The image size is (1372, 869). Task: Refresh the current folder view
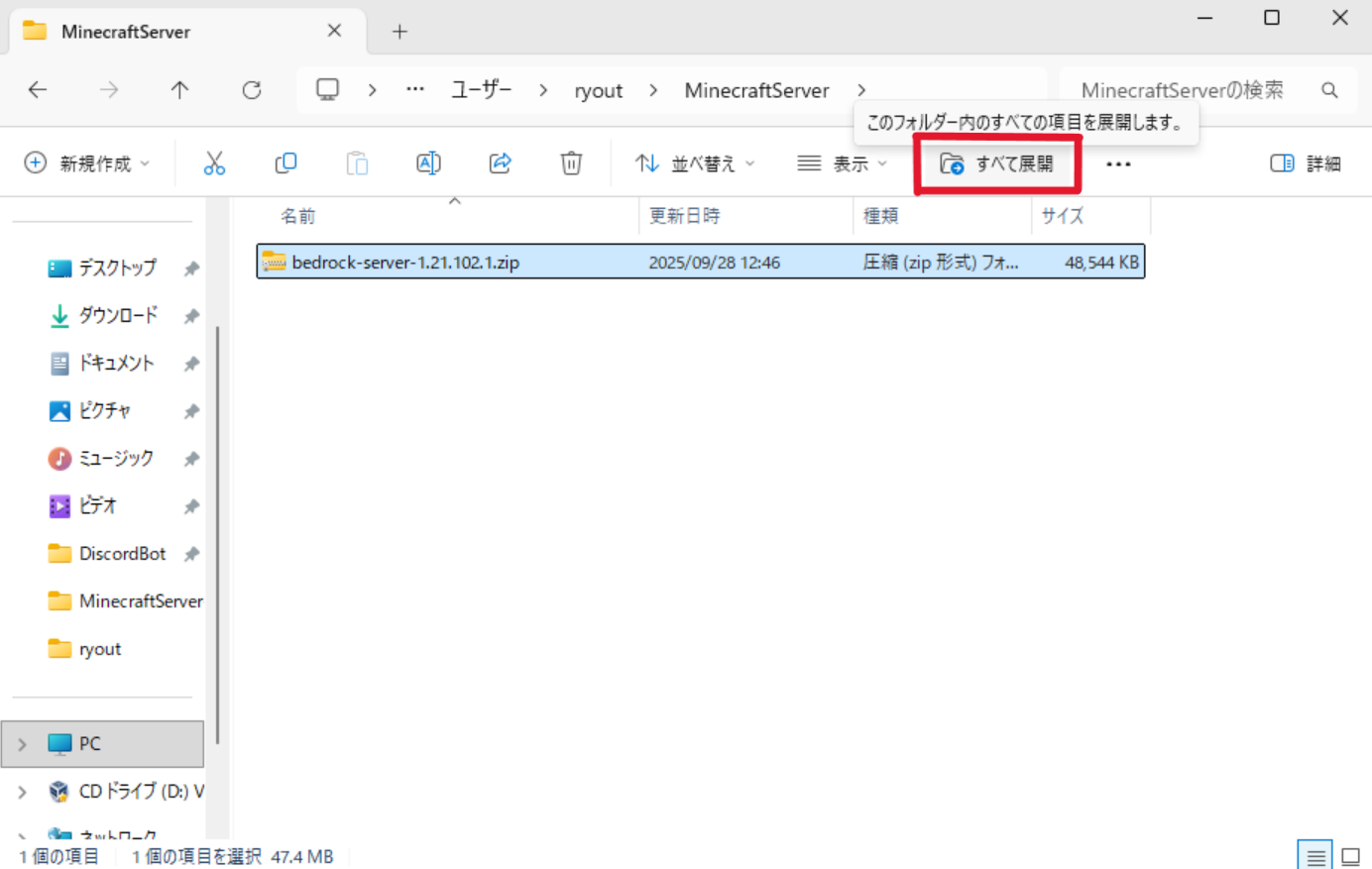[252, 90]
